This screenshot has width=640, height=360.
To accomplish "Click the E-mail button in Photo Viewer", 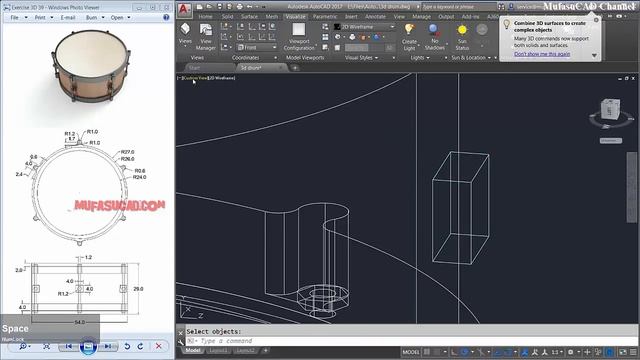I will tap(68, 18).
